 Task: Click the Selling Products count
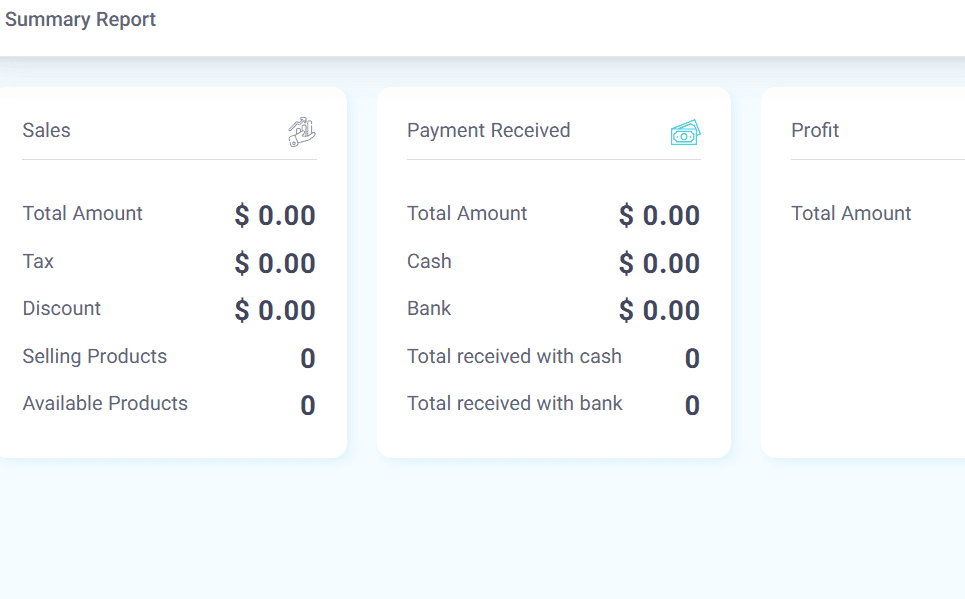pos(308,358)
